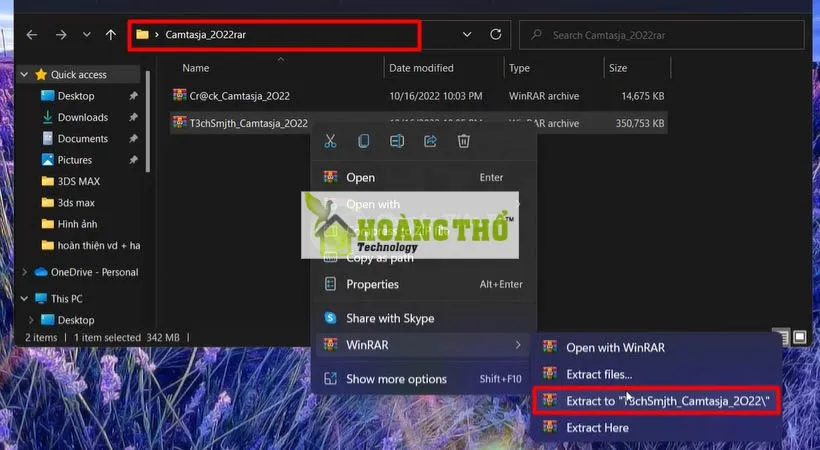820x450 pixels.
Task: Open the WinRAR submenu item
Action: pyautogui.click(x=424, y=344)
